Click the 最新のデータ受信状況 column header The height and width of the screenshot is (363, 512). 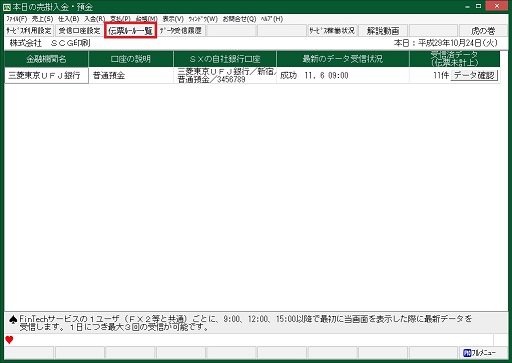(343, 59)
